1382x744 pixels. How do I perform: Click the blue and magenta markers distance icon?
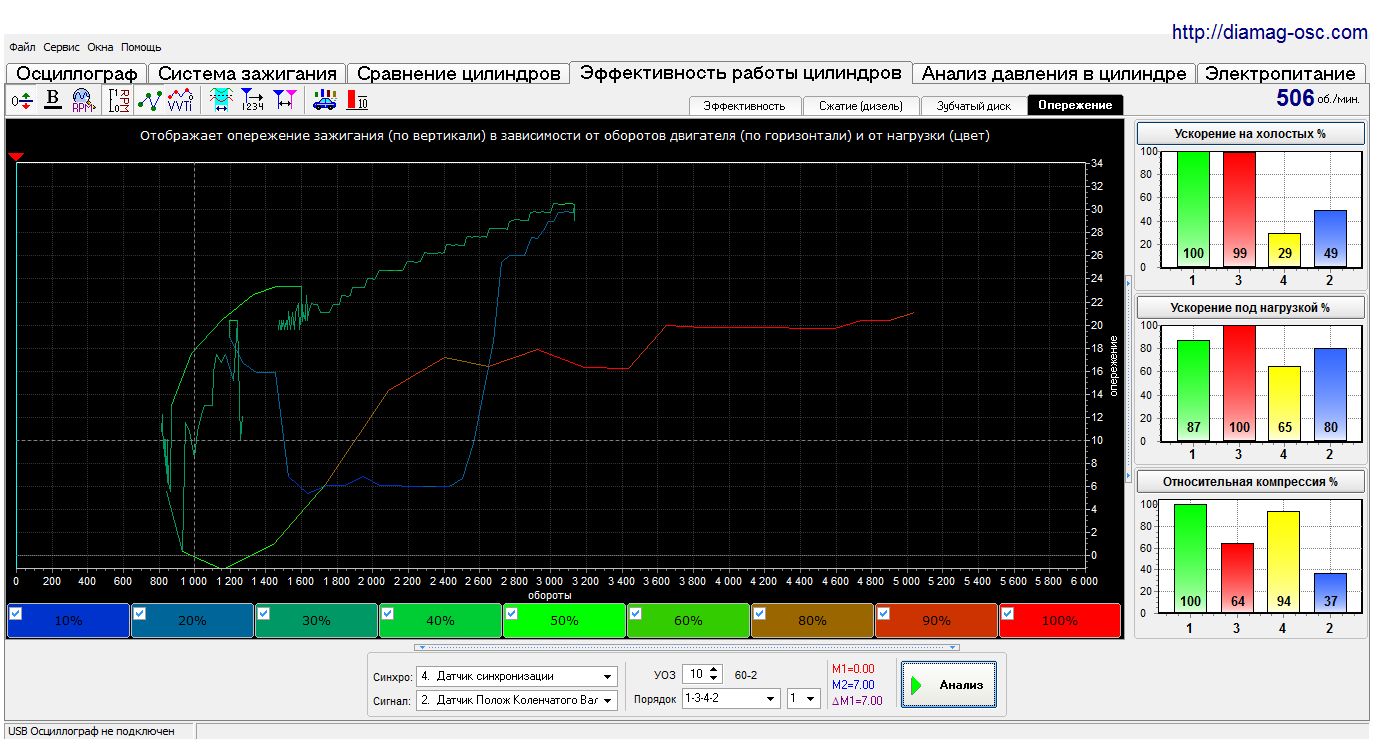285,100
